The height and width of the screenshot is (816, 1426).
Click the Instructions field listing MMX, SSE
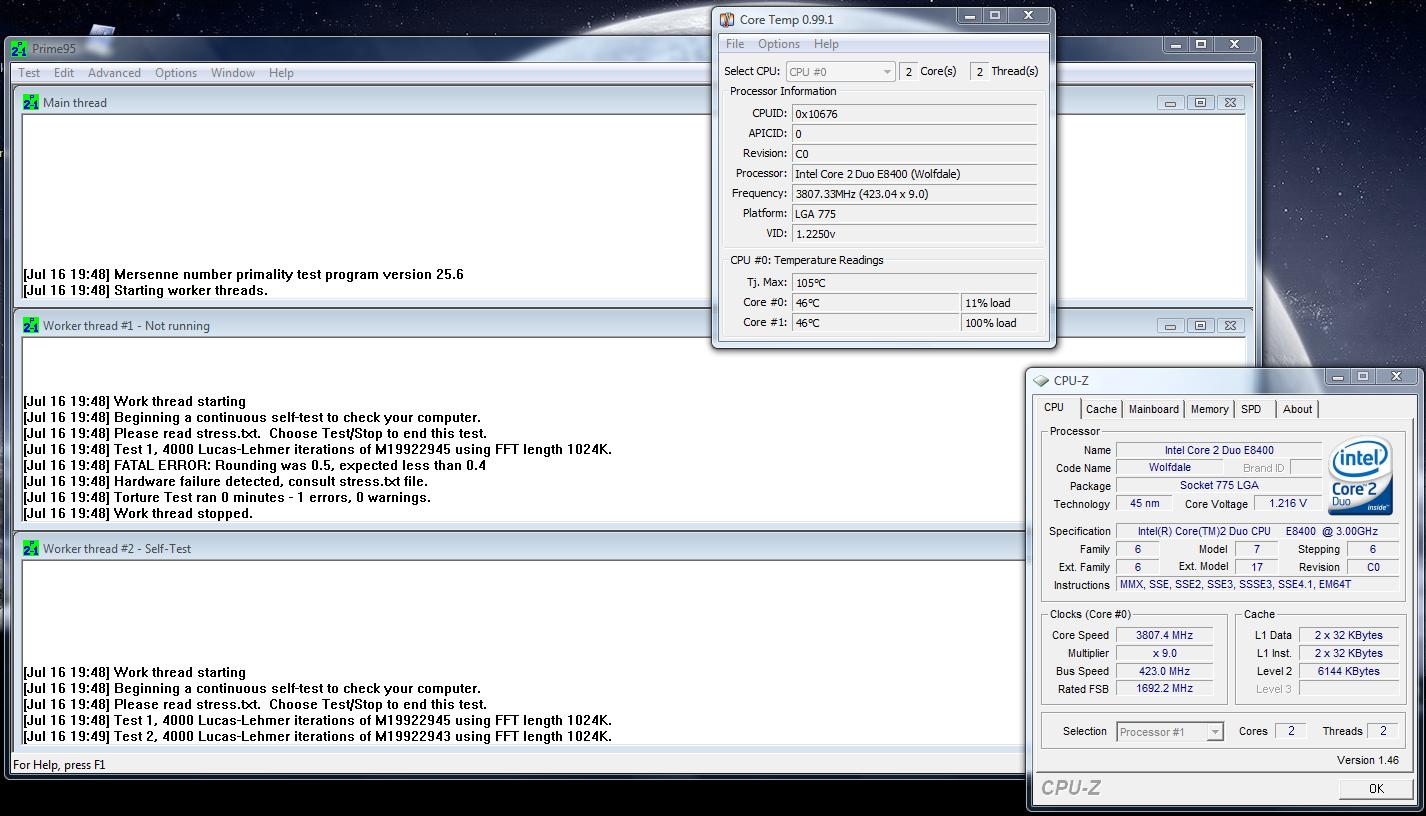click(1257, 585)
